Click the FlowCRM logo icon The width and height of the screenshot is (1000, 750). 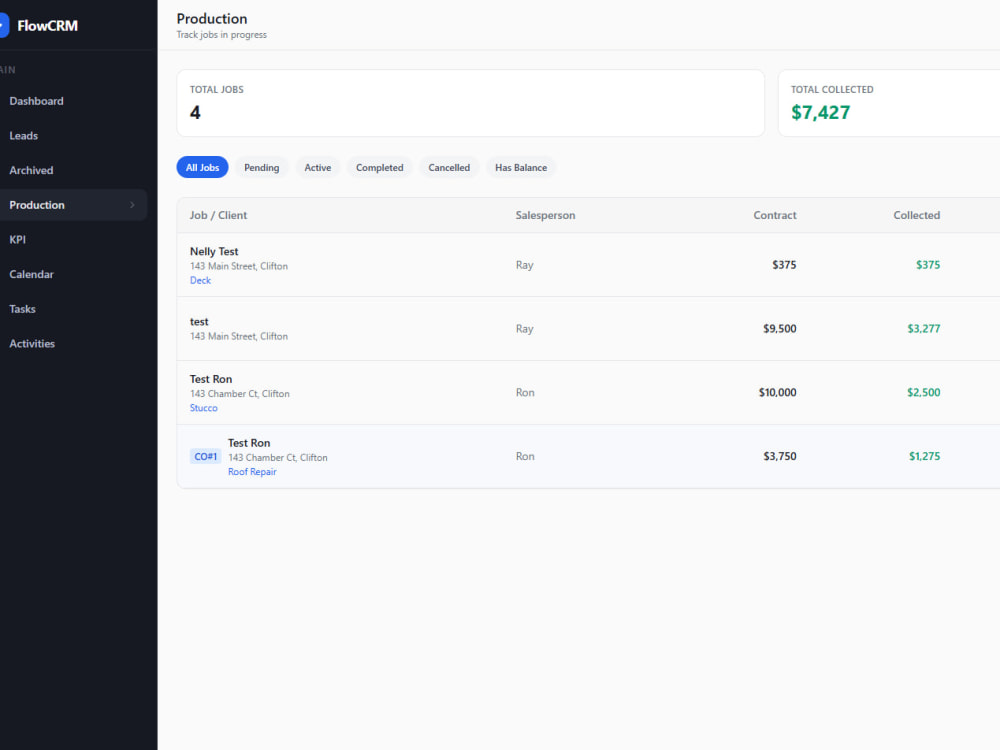4,26
